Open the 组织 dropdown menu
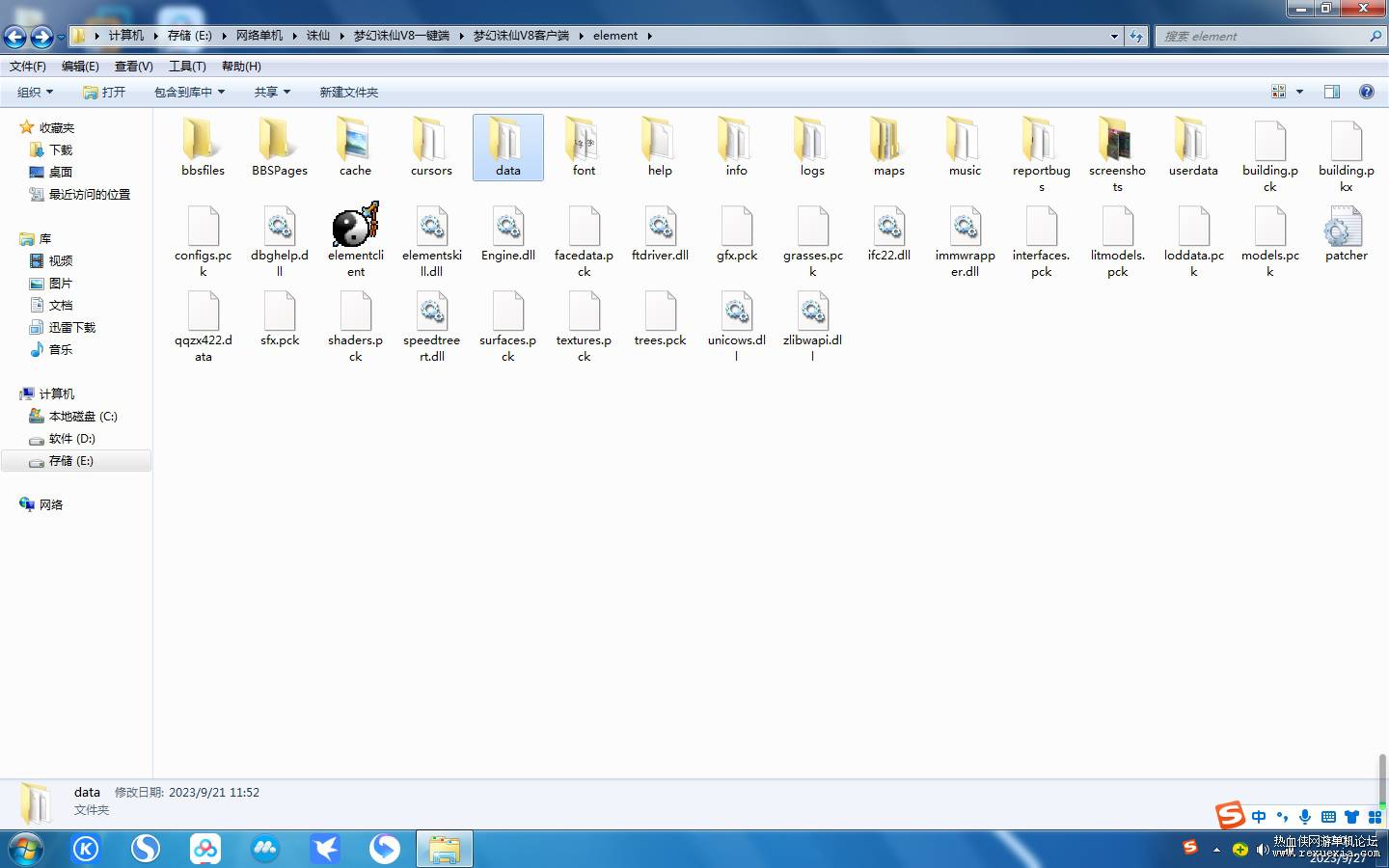Viewport: 1389px width, 868px height. [35, 92]
